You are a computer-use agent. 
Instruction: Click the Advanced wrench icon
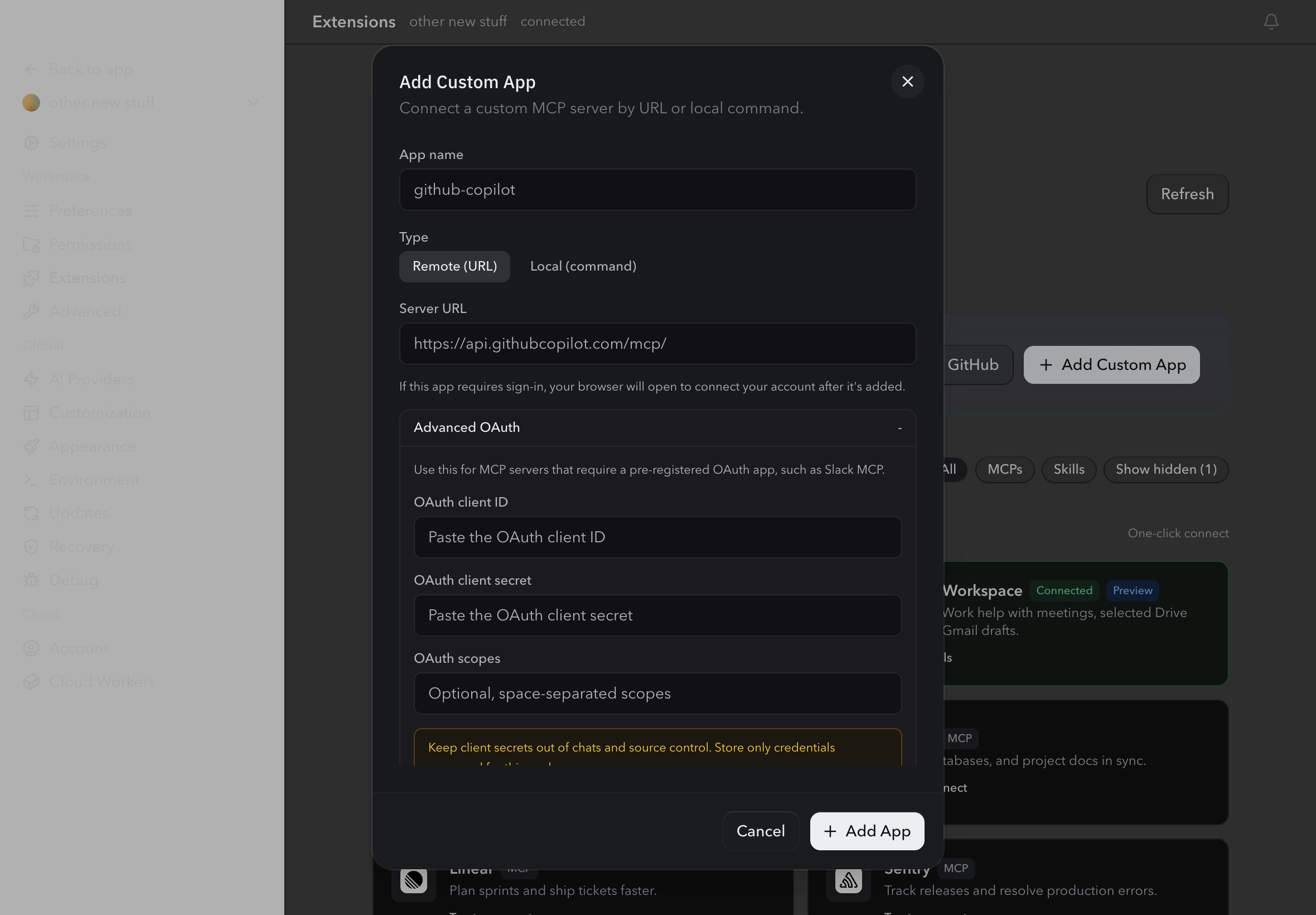[31, 311]
